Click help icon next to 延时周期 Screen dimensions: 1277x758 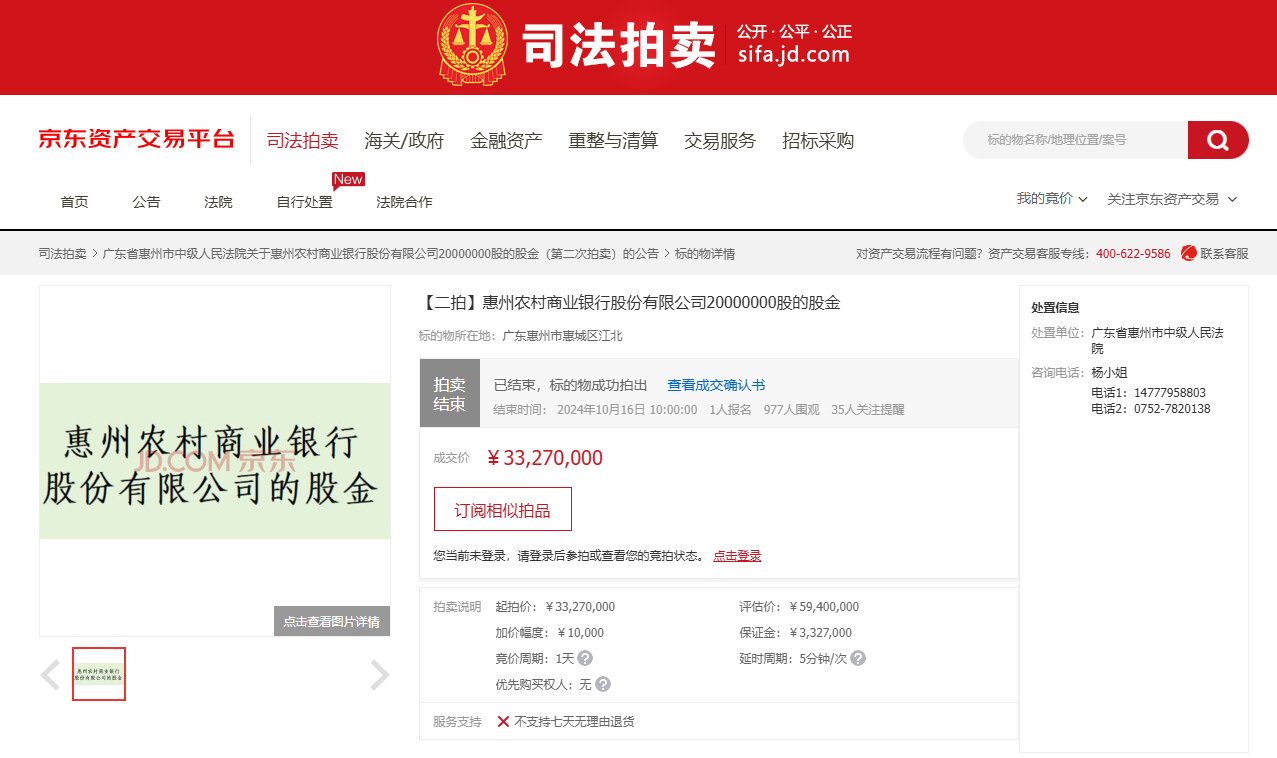coord(858,658)
